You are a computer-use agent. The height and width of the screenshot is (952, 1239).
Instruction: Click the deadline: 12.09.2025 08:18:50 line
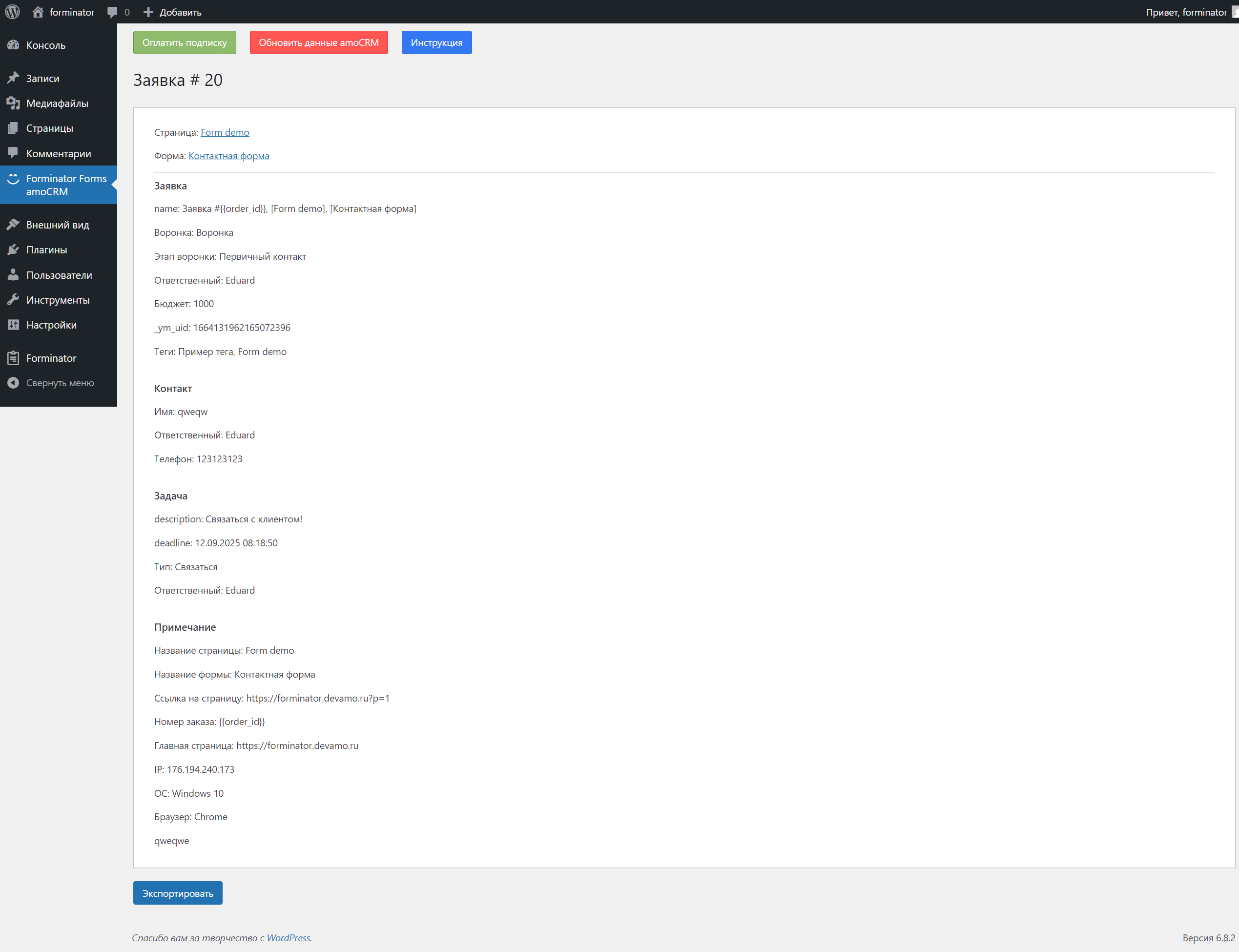coord(216,543)
